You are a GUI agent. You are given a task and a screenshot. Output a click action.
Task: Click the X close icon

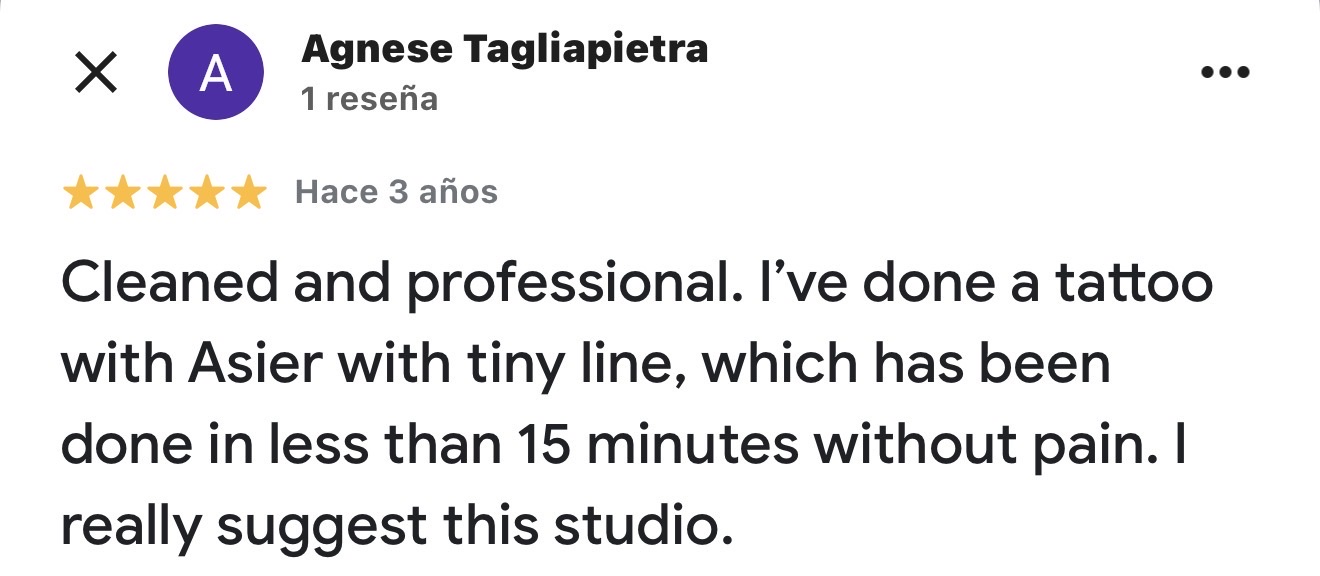95,72
